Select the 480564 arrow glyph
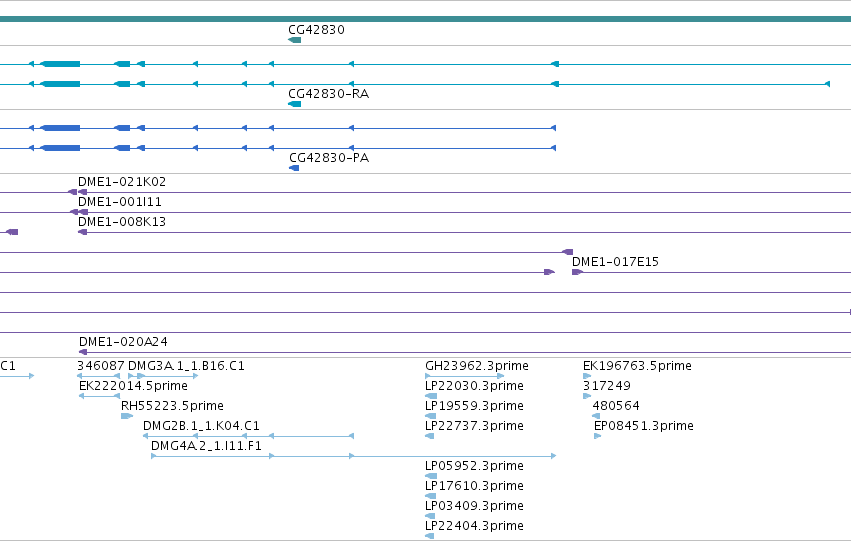 tap(596, 416)
